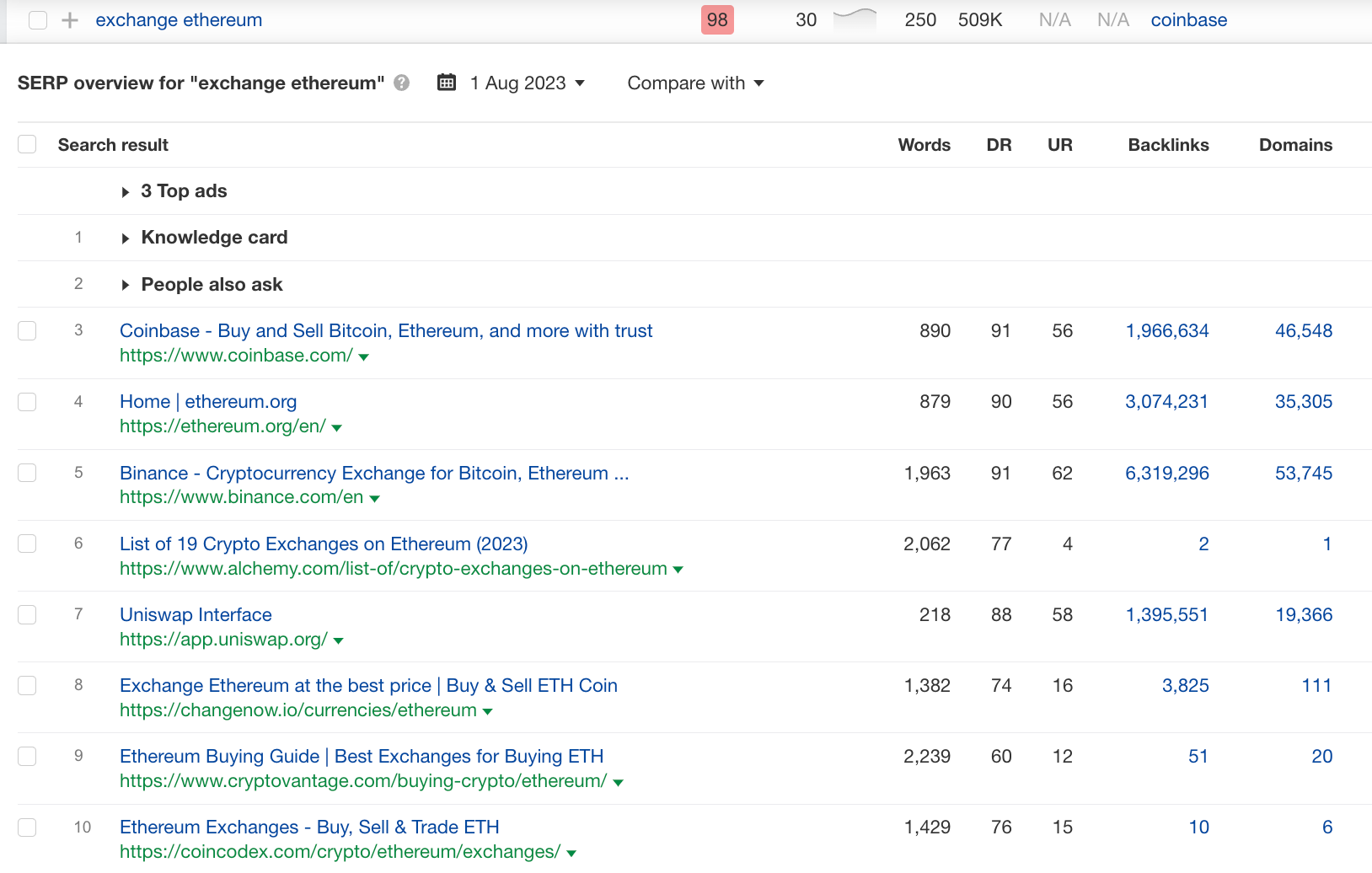Open help icon next to SERP overview title
Screen dimensions: 1372x873
pos(402,83)
